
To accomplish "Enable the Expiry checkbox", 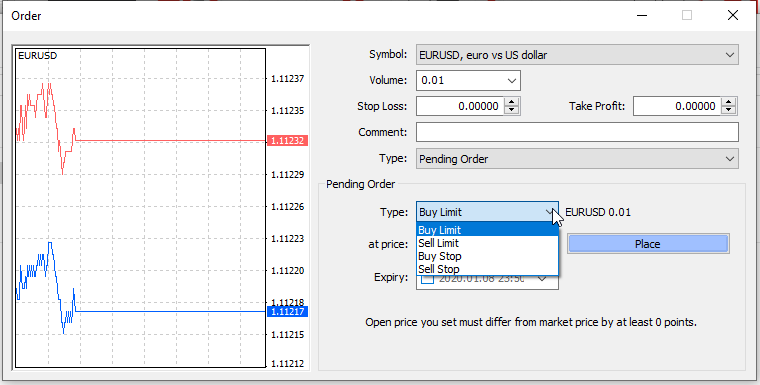I will pos(427,279).
